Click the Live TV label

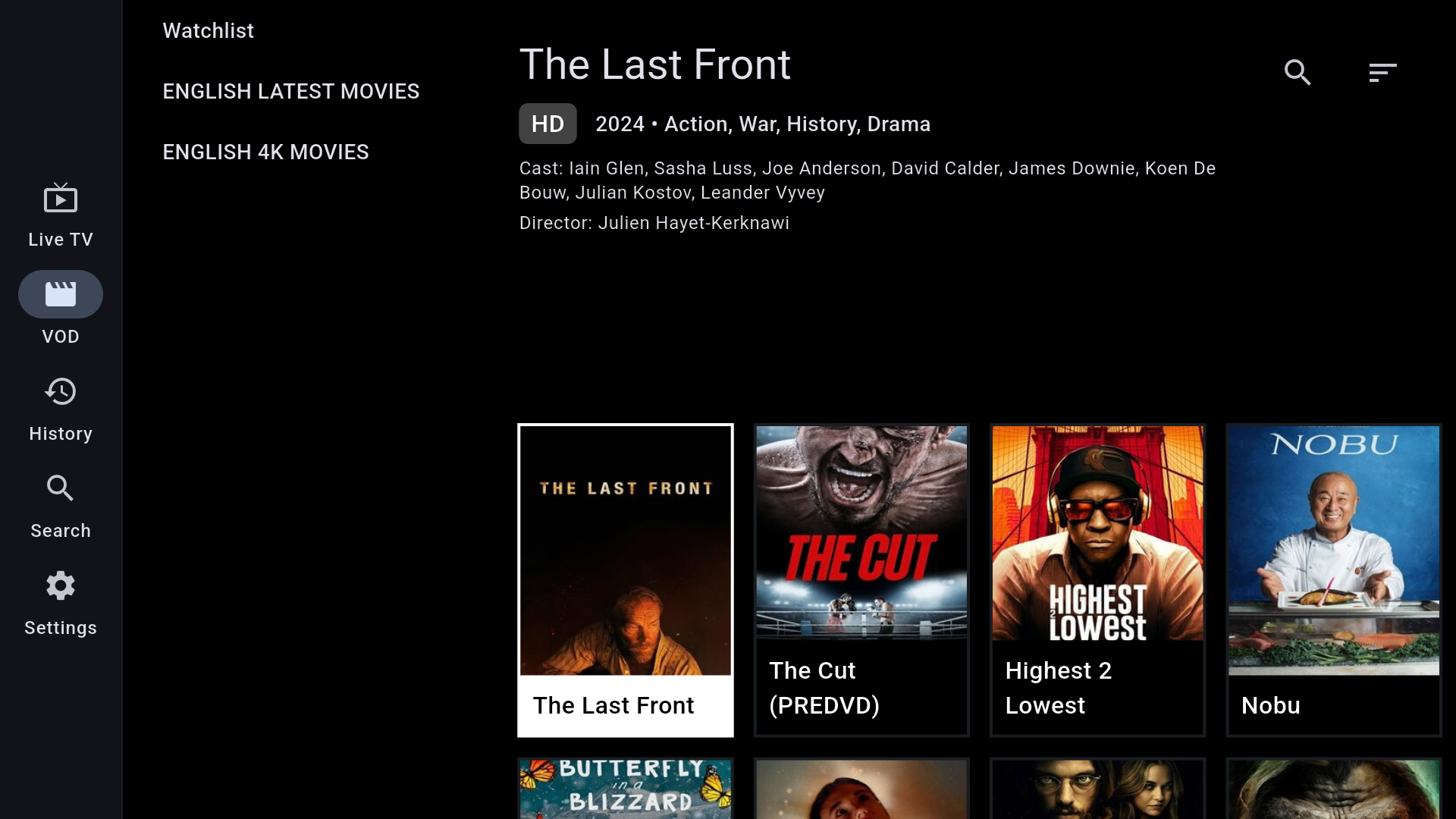coord(61,240)
